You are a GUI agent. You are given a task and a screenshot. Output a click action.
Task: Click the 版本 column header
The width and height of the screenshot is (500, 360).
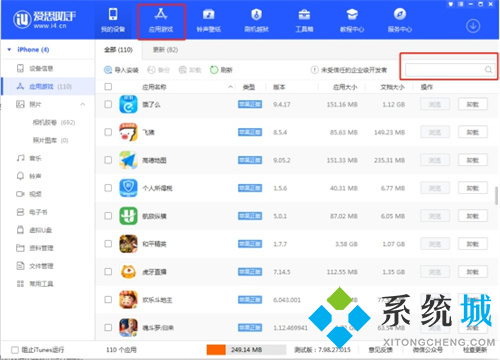click(279, 87)
